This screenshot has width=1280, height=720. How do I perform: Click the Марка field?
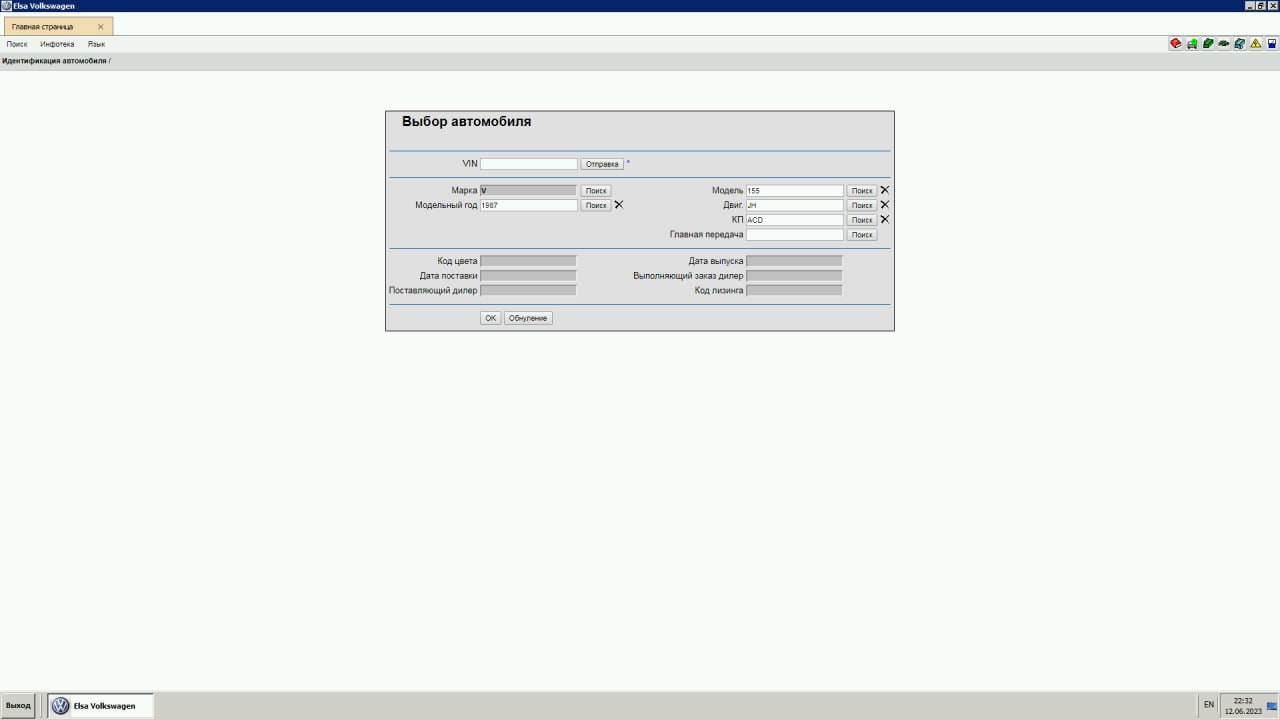coord(529,190)
